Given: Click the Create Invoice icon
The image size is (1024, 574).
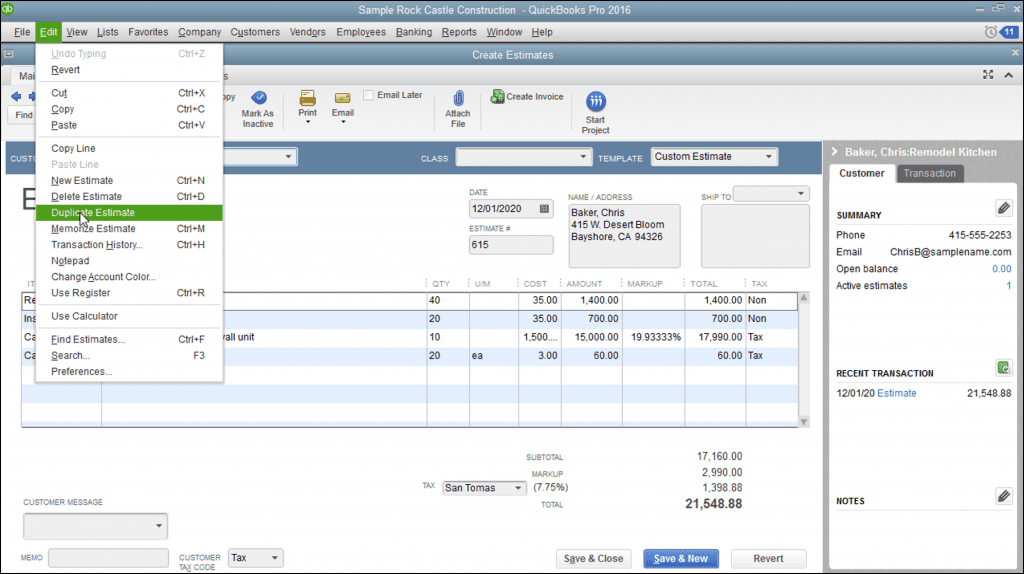Looking at the screenshot, I should 497,97.
